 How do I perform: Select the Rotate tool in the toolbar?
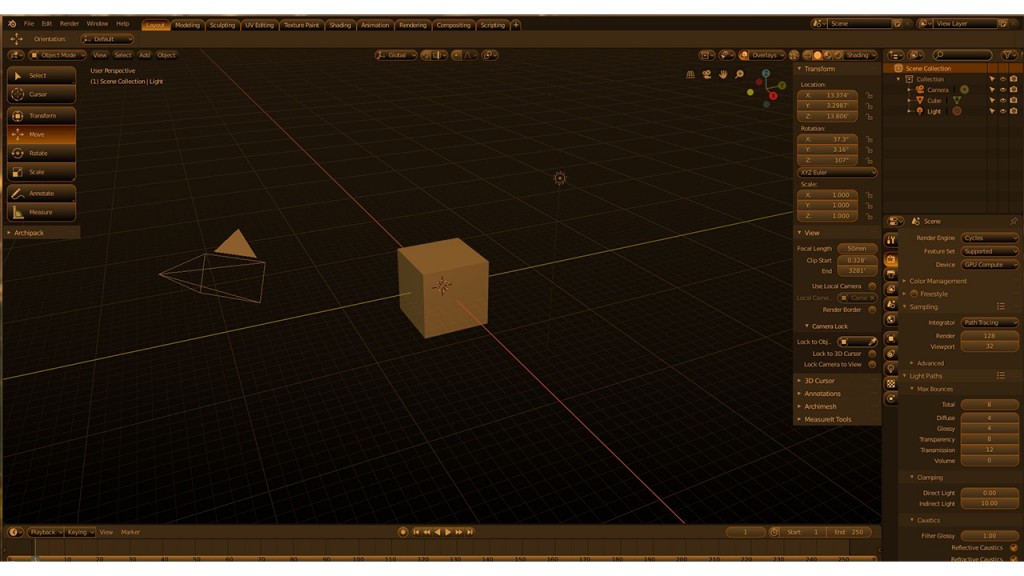click(x=40, y=153)
